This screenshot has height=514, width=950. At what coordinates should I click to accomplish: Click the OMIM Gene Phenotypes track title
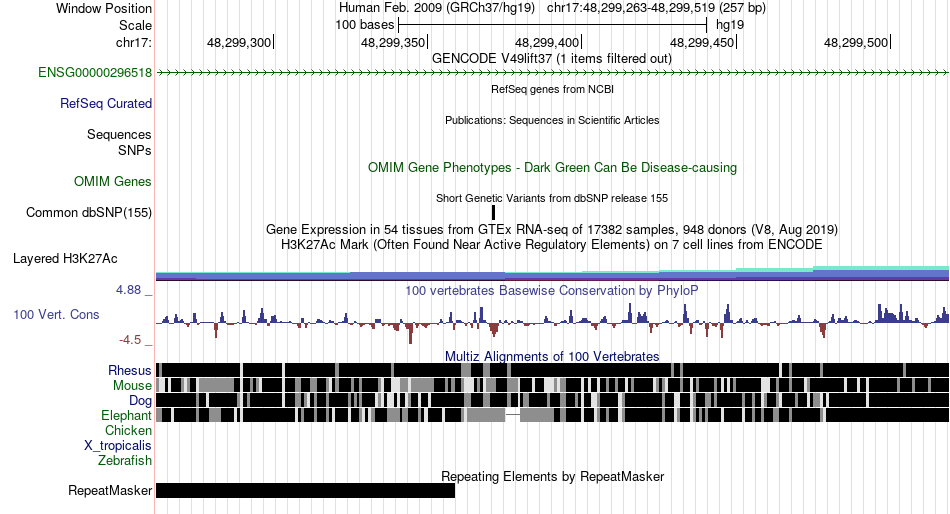pos(552,168)
